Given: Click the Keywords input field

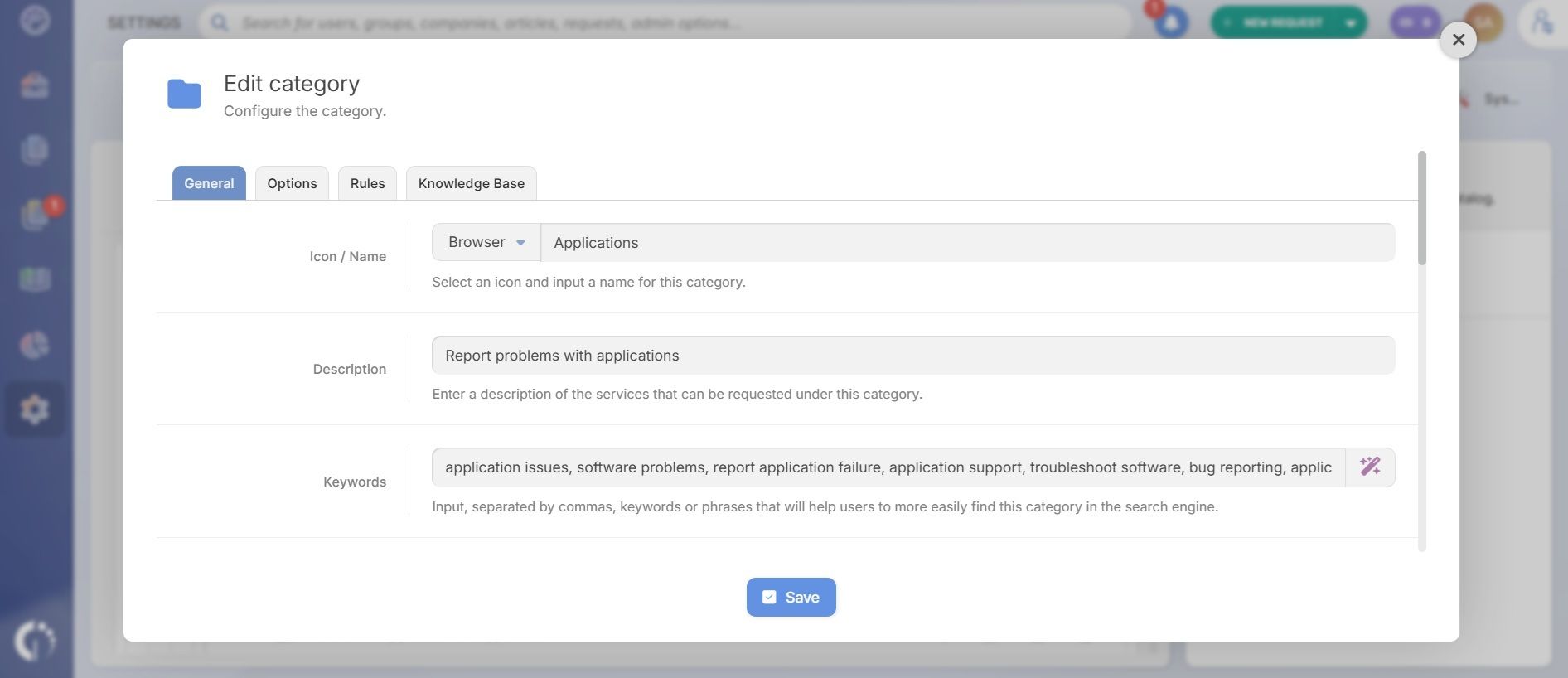Looking at the screenshot, I should pyautogui.click(x=888, y=467).
